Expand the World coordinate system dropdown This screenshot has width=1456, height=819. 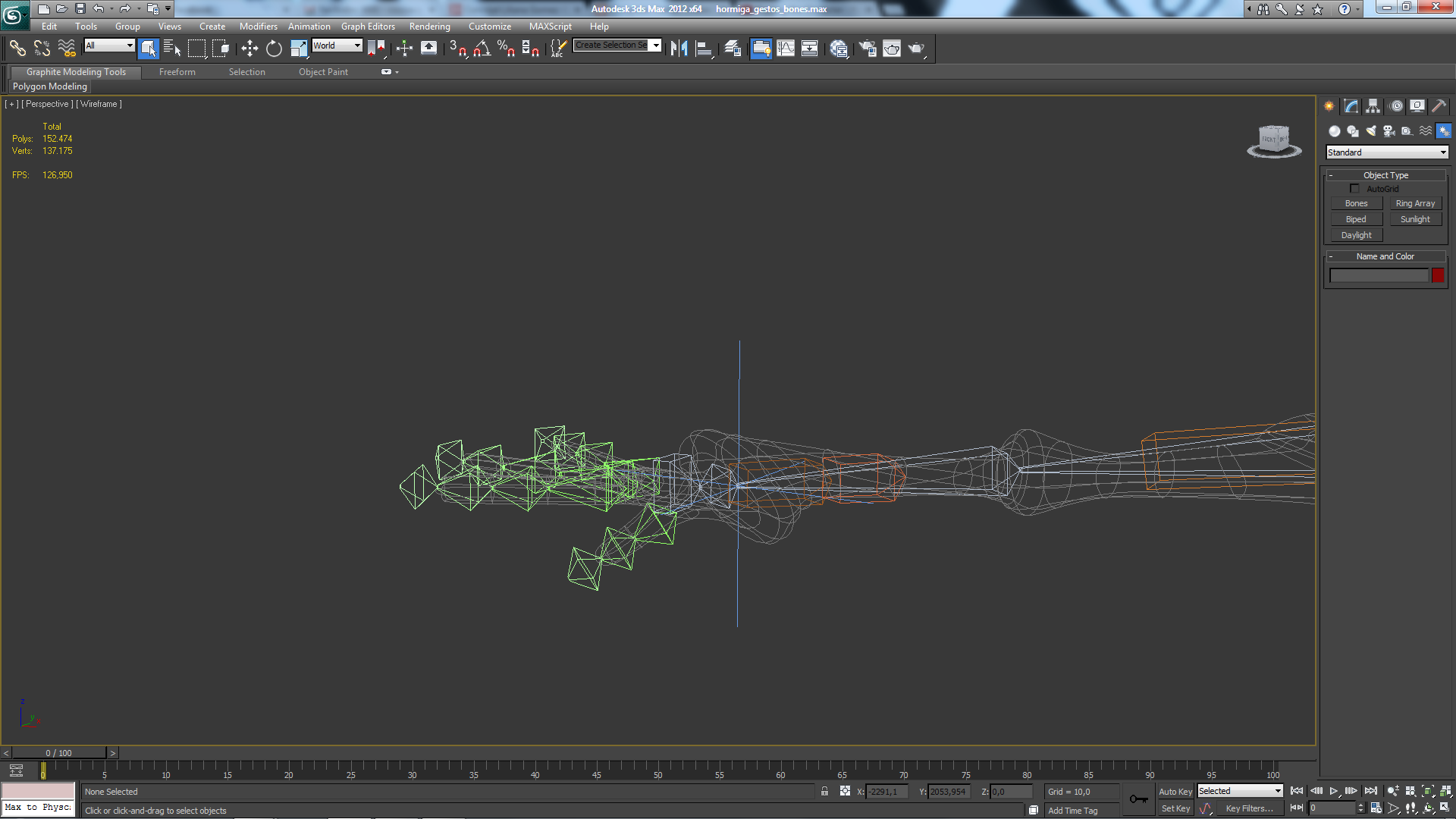click(x=337, y=45)
